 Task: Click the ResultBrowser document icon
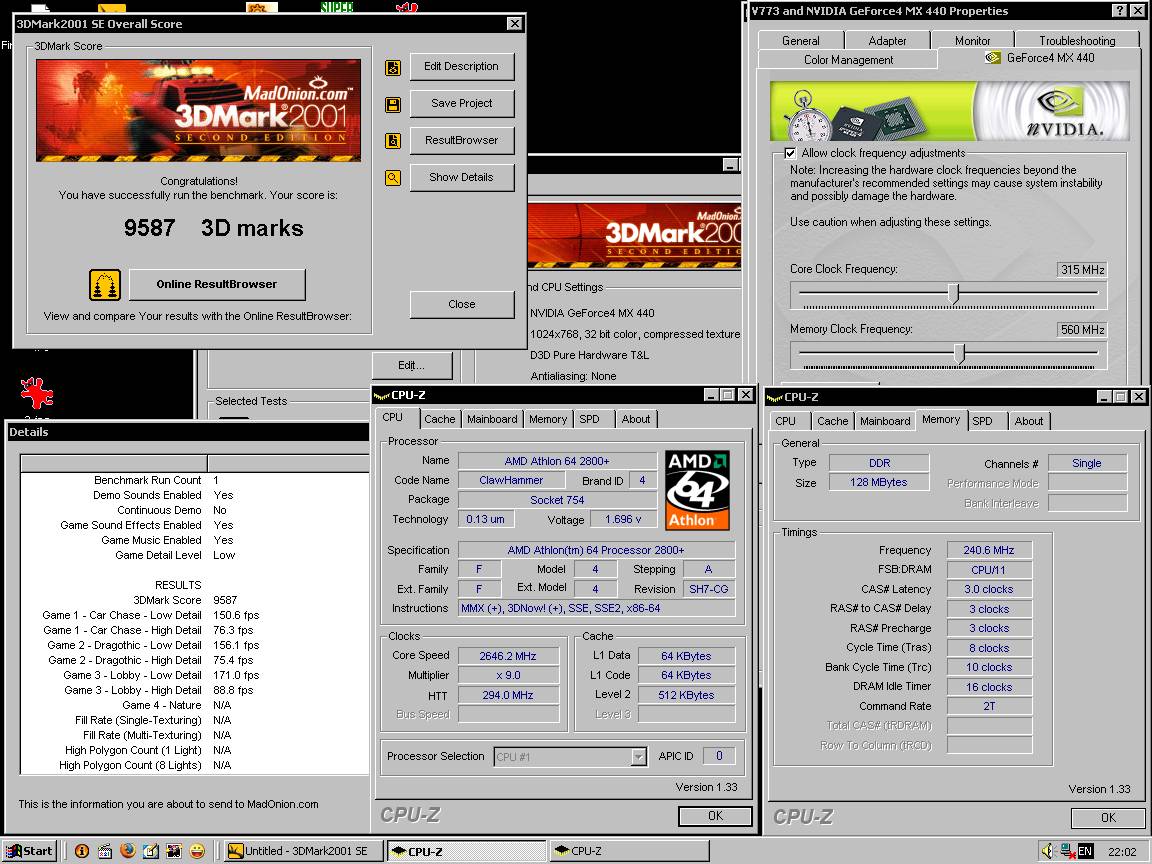coord(393,140)
